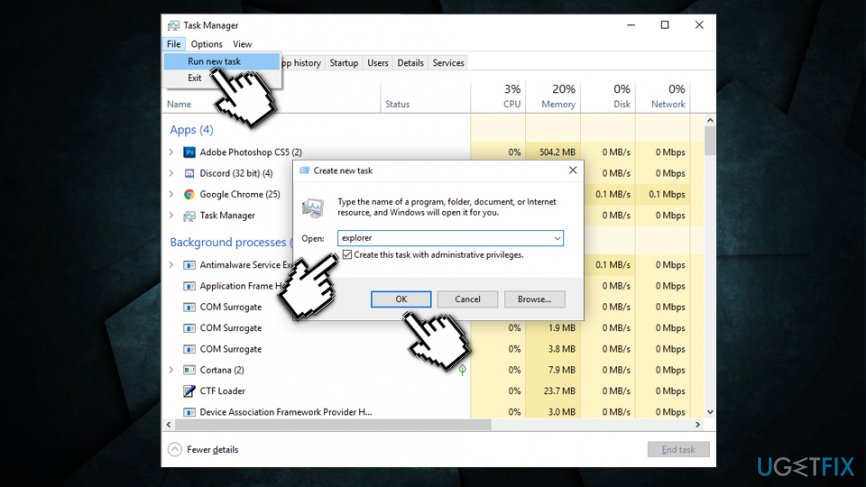Viewport: 866px width, 487px height.
Task: Expand Adobe Photoshop CS5 process group
Action: 171,152
